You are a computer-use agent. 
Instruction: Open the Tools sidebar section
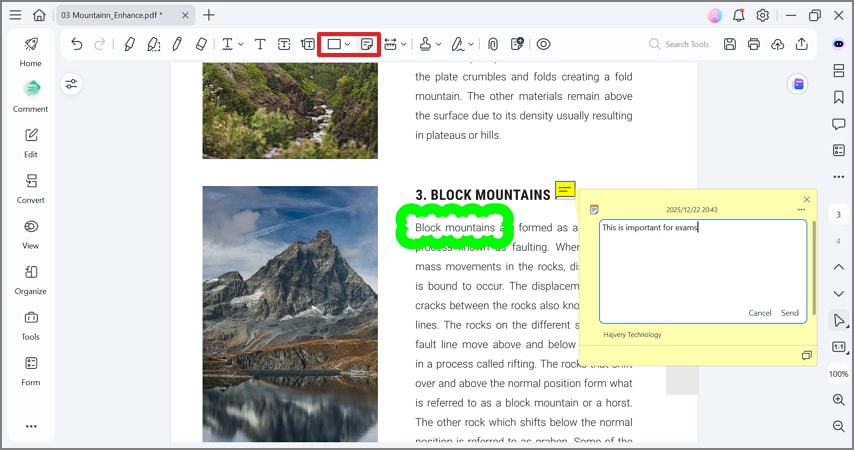click(x=30, y=325)
